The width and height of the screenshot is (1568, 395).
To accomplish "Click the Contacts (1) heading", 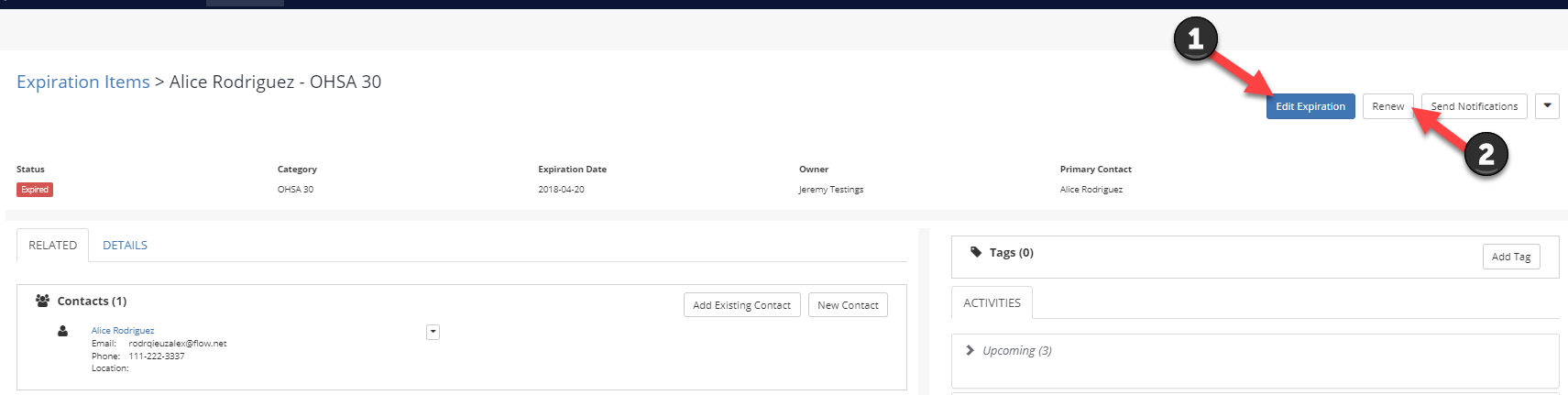I will (92, 301).
